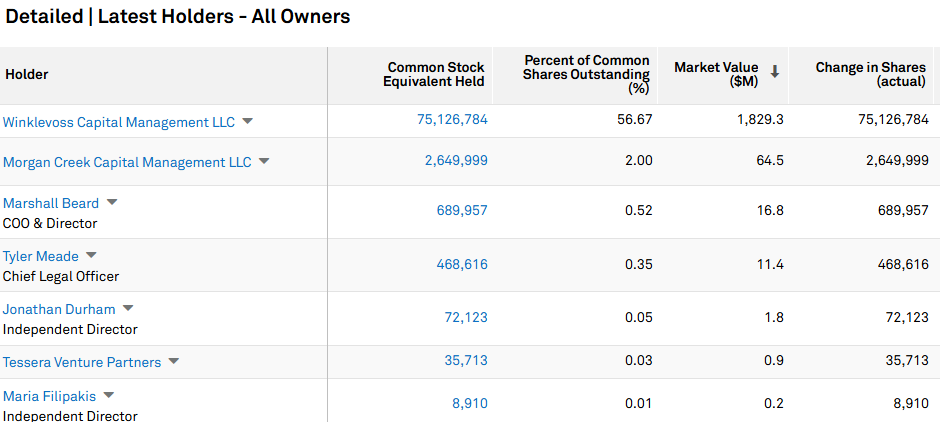This screenshot has height=422, width=940.
Task: Open dropdown arrow beside Maria Filipakis
Action: point(108,396)
